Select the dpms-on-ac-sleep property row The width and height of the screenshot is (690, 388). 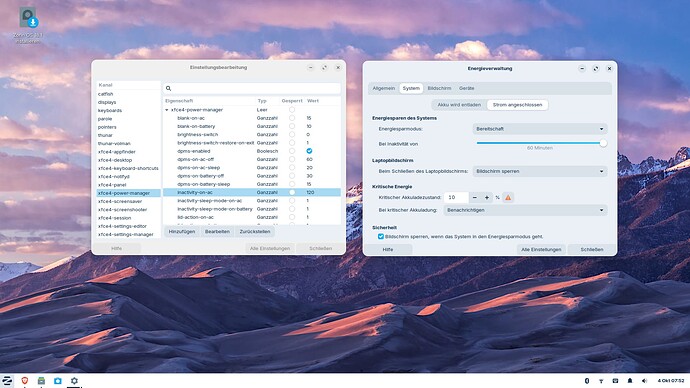tap(252, 168)
